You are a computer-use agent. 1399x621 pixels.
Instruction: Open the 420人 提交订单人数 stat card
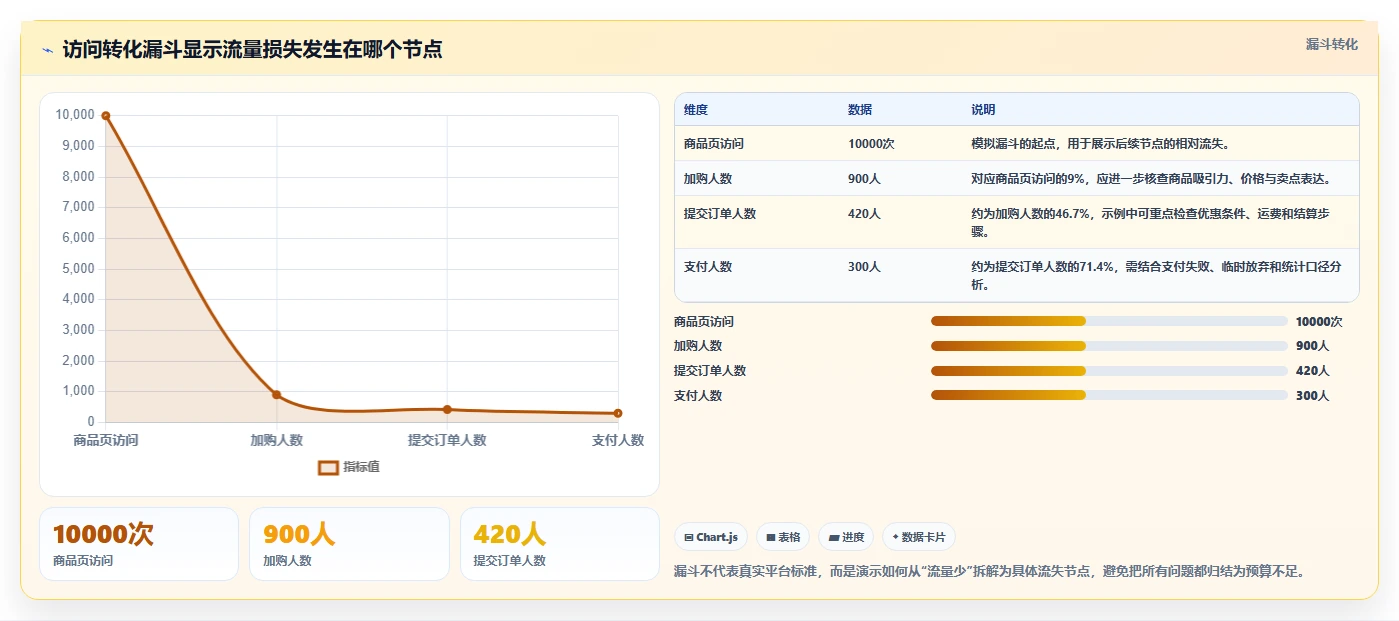point(560,544)
